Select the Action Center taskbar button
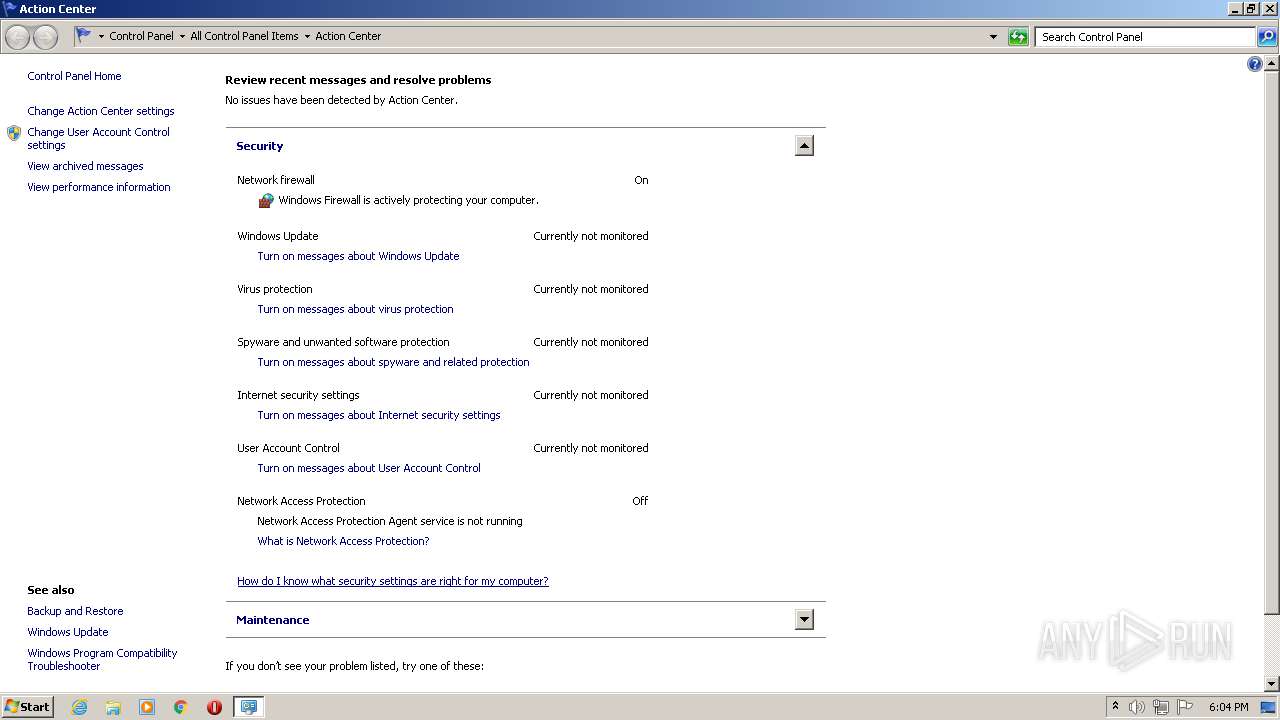Image resolution: width=1280 pixels, height=720 pixels. (x=248, y=707)
